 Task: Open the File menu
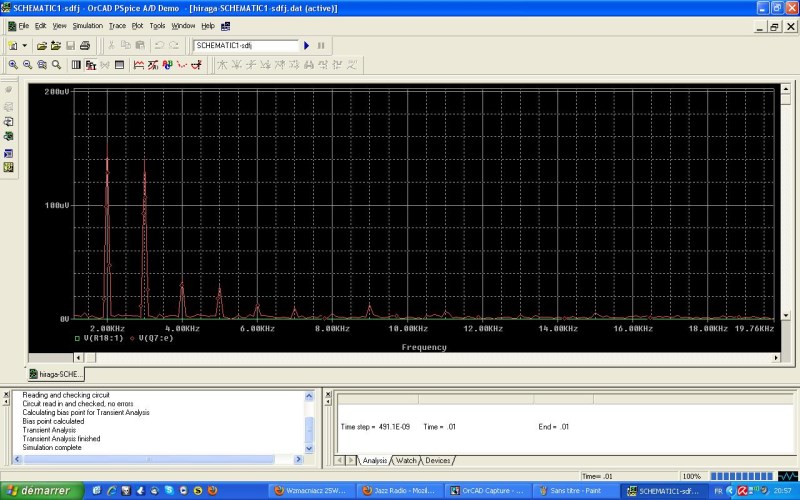23,26
